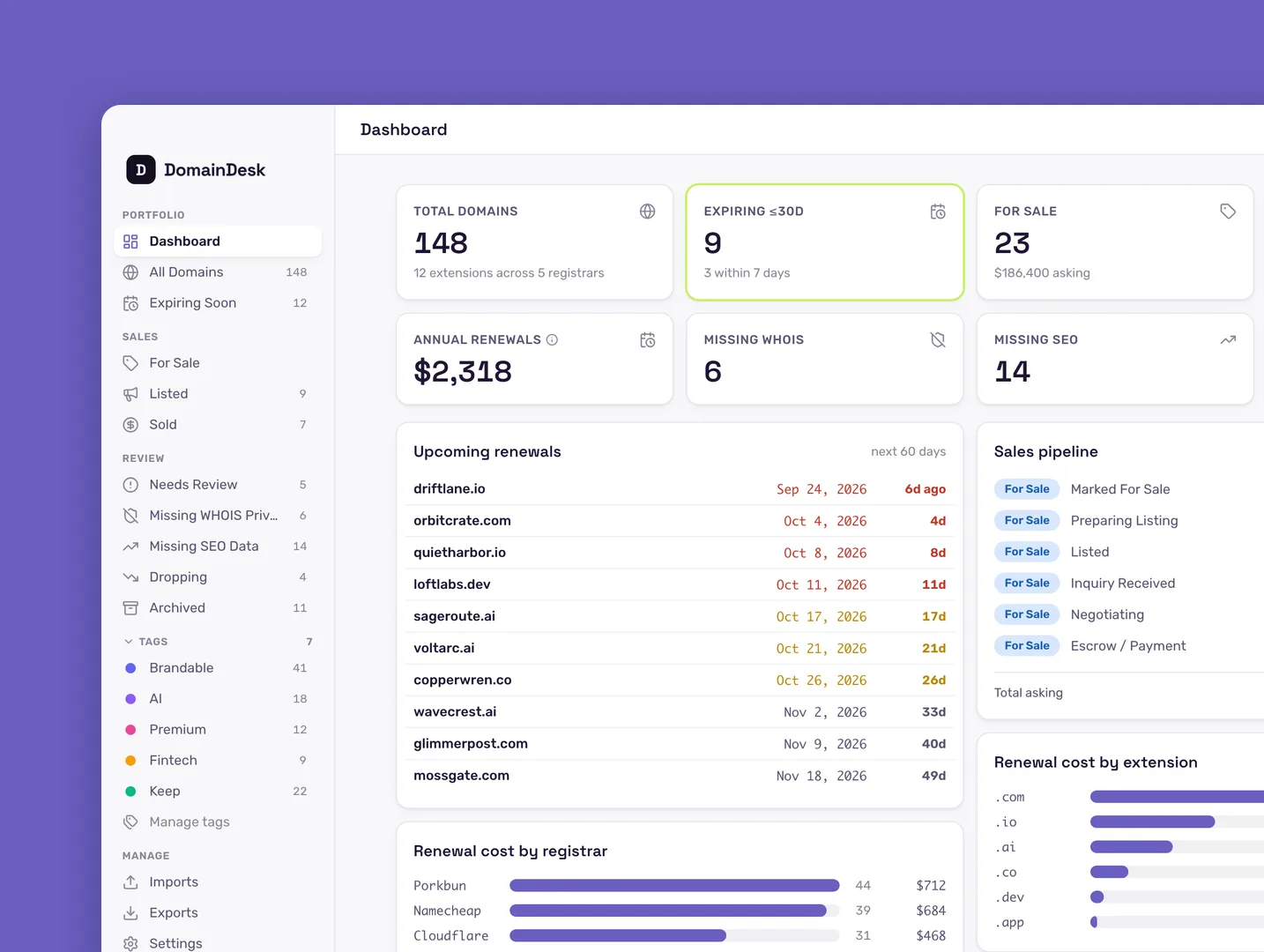Click the All Domains globe icon
Viewport: 1264px width, 952px height.
(130, 272)
